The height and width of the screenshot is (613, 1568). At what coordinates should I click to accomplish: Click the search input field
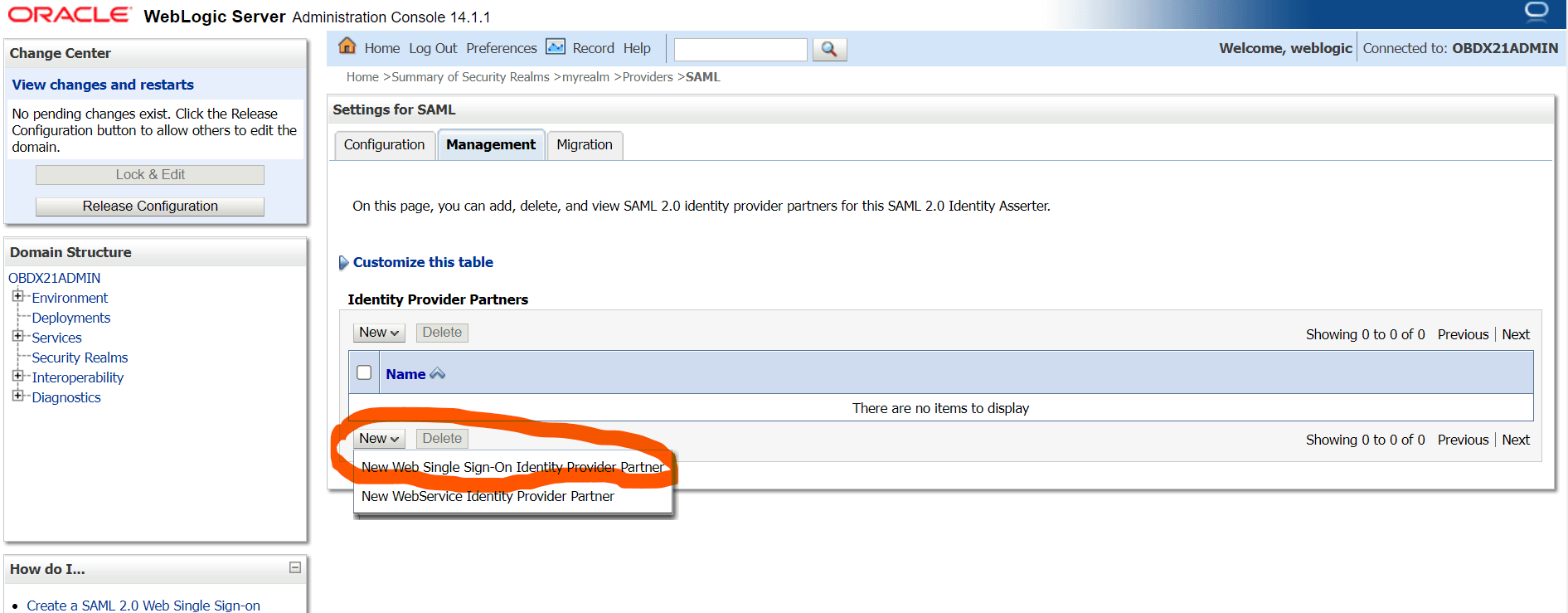coord(740,50)
